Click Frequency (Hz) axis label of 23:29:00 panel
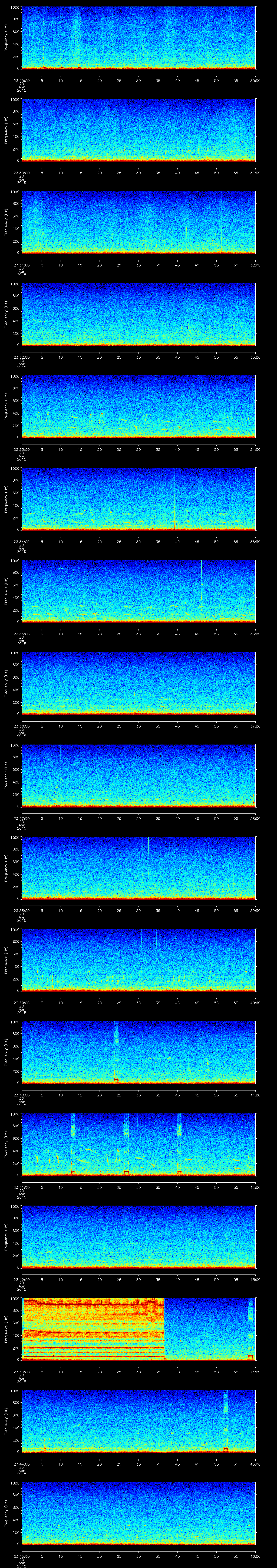 [x=6, y=38]
